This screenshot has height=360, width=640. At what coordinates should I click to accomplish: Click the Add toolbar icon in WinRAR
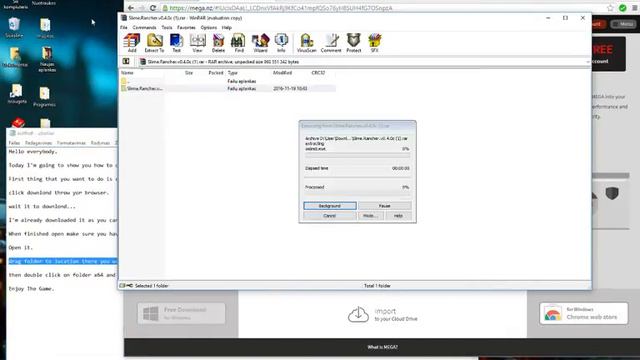(132, 43)
